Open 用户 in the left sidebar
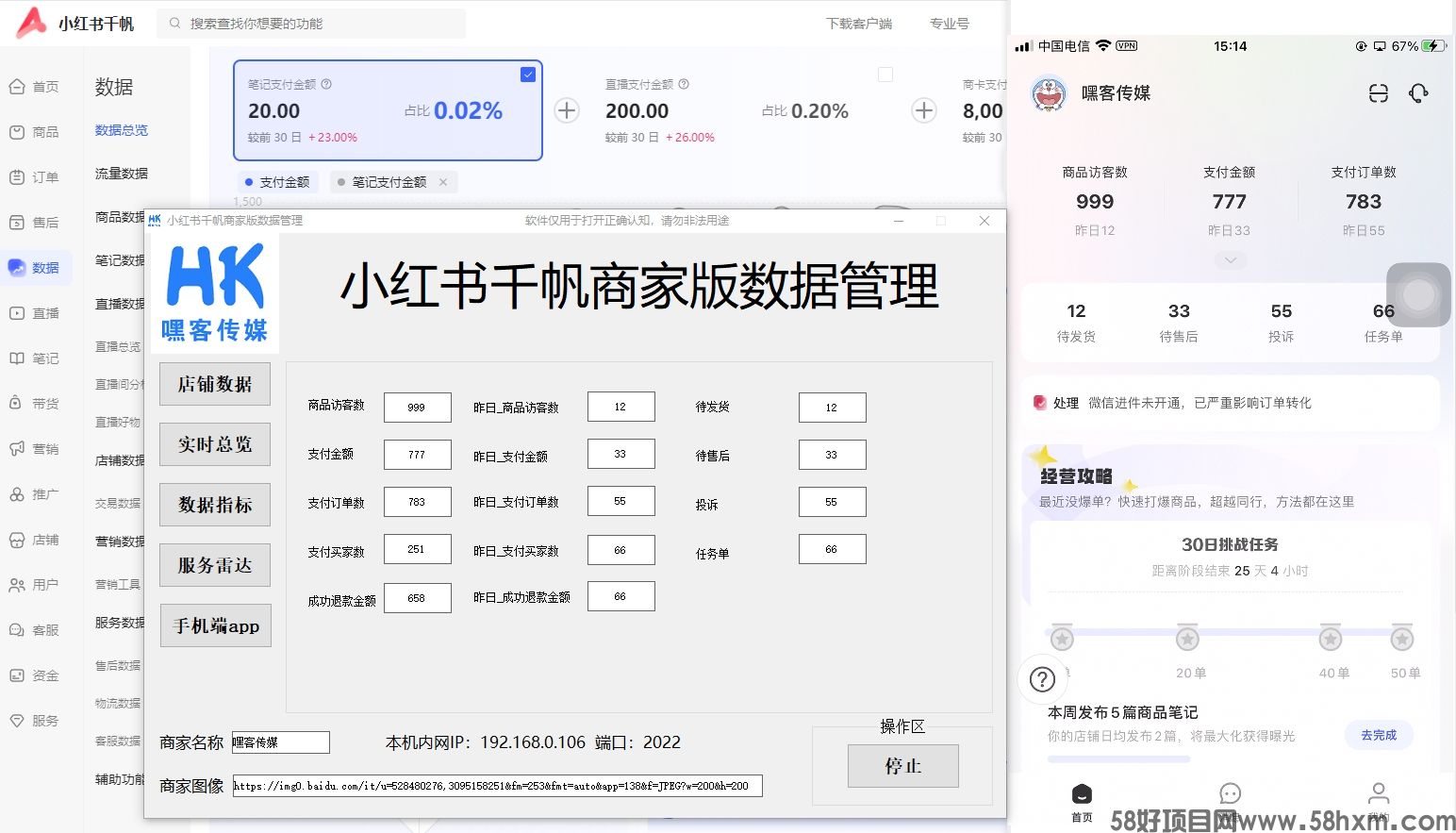This screenshot has height=833, width=1456. [34, 585]
